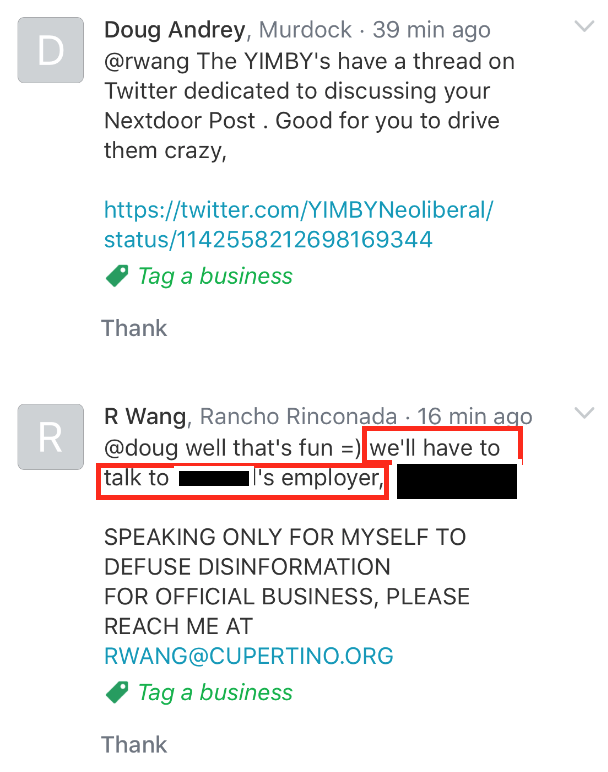
Task: Select "Tag a business" text on Doug's comment
Action: (x=215, y=276)
